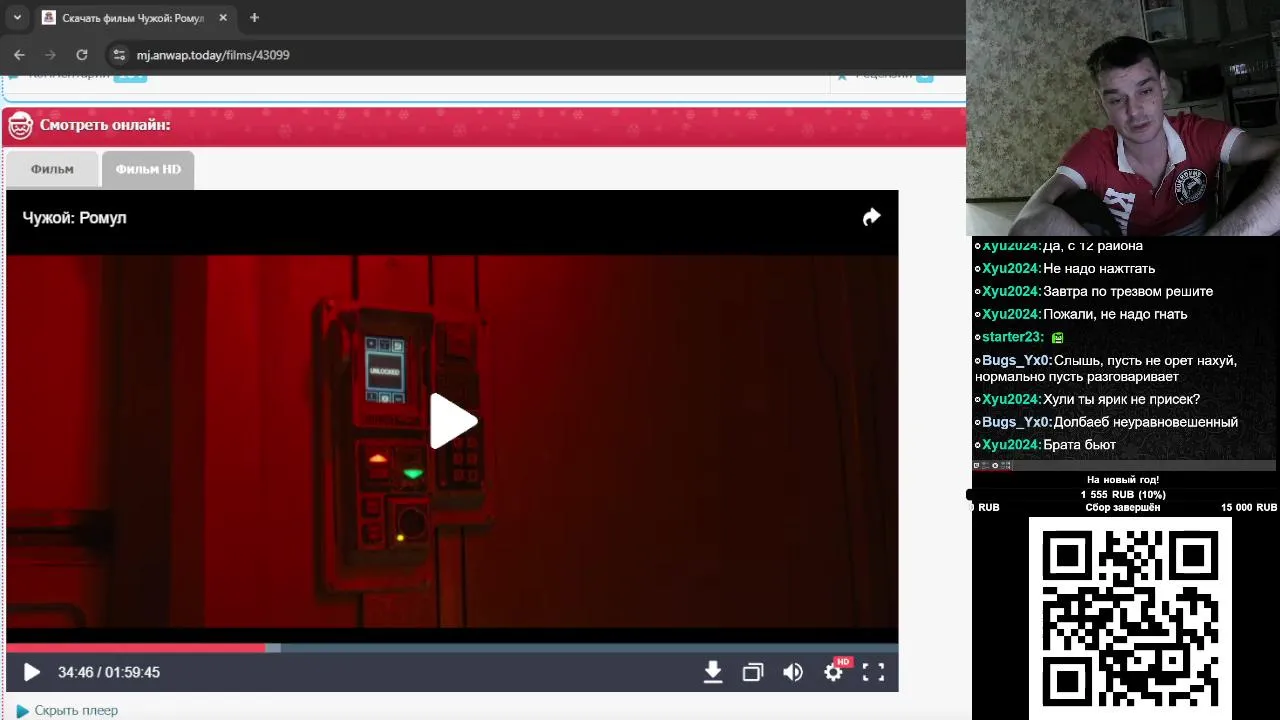Click the time display 34:46 / 01:59:45
This screenshot has height=720, width=1280.
coord(109,672)
